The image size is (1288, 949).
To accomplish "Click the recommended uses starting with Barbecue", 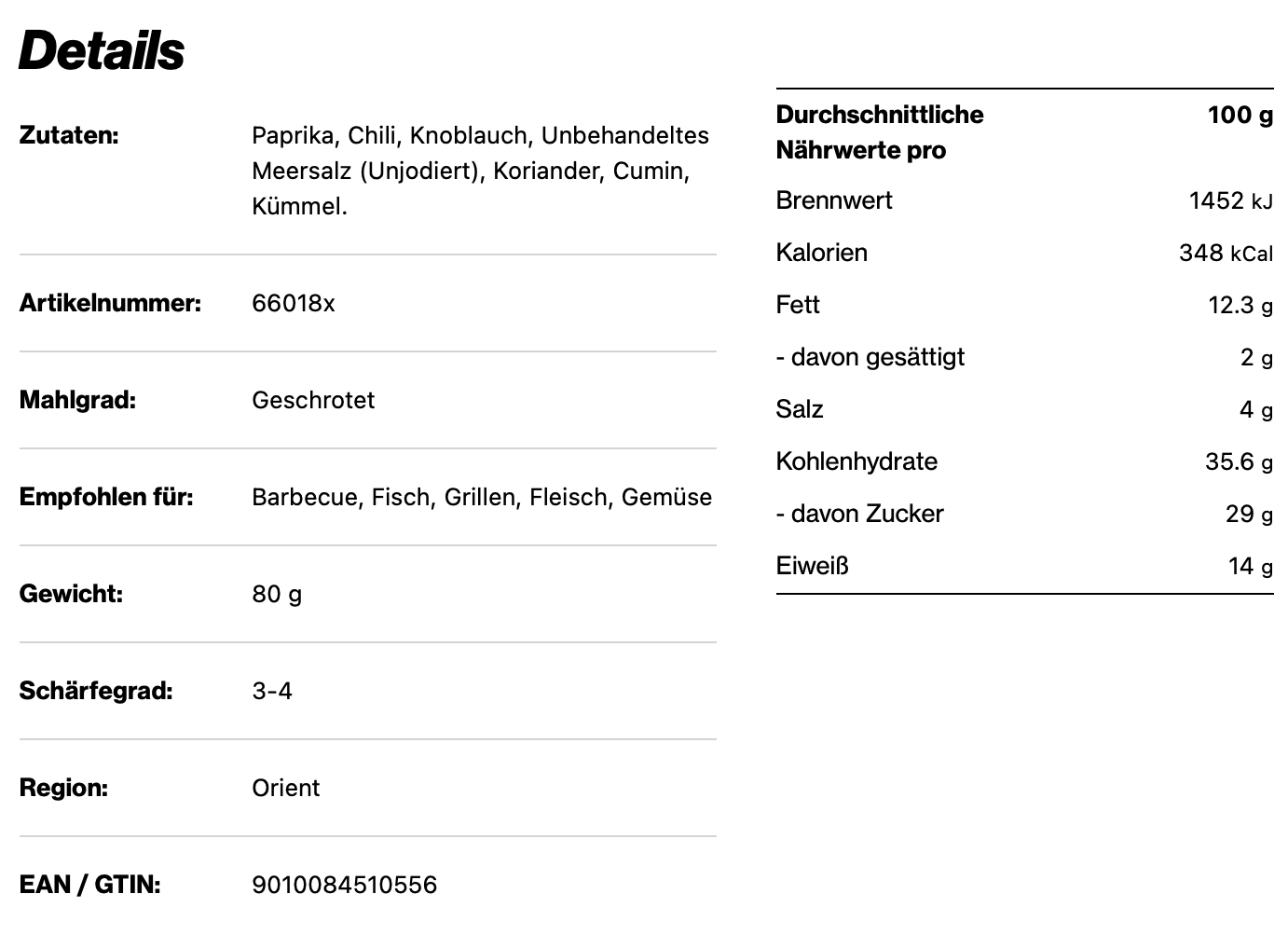I will [x=482, y=497].
